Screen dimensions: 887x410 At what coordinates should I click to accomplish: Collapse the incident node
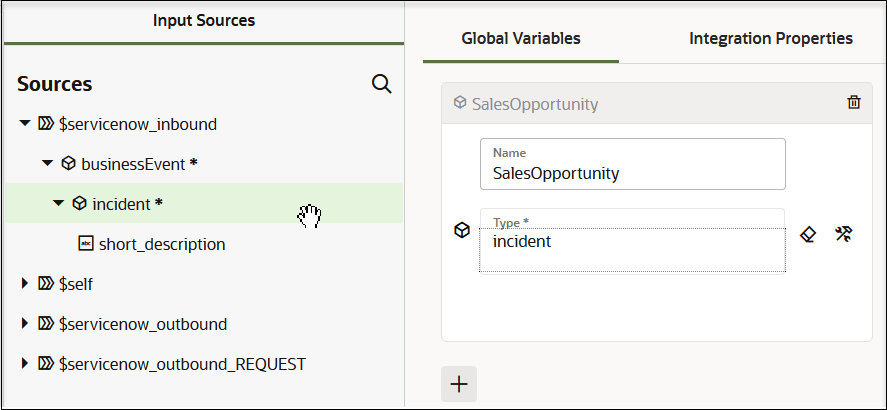tap(59, 204)
